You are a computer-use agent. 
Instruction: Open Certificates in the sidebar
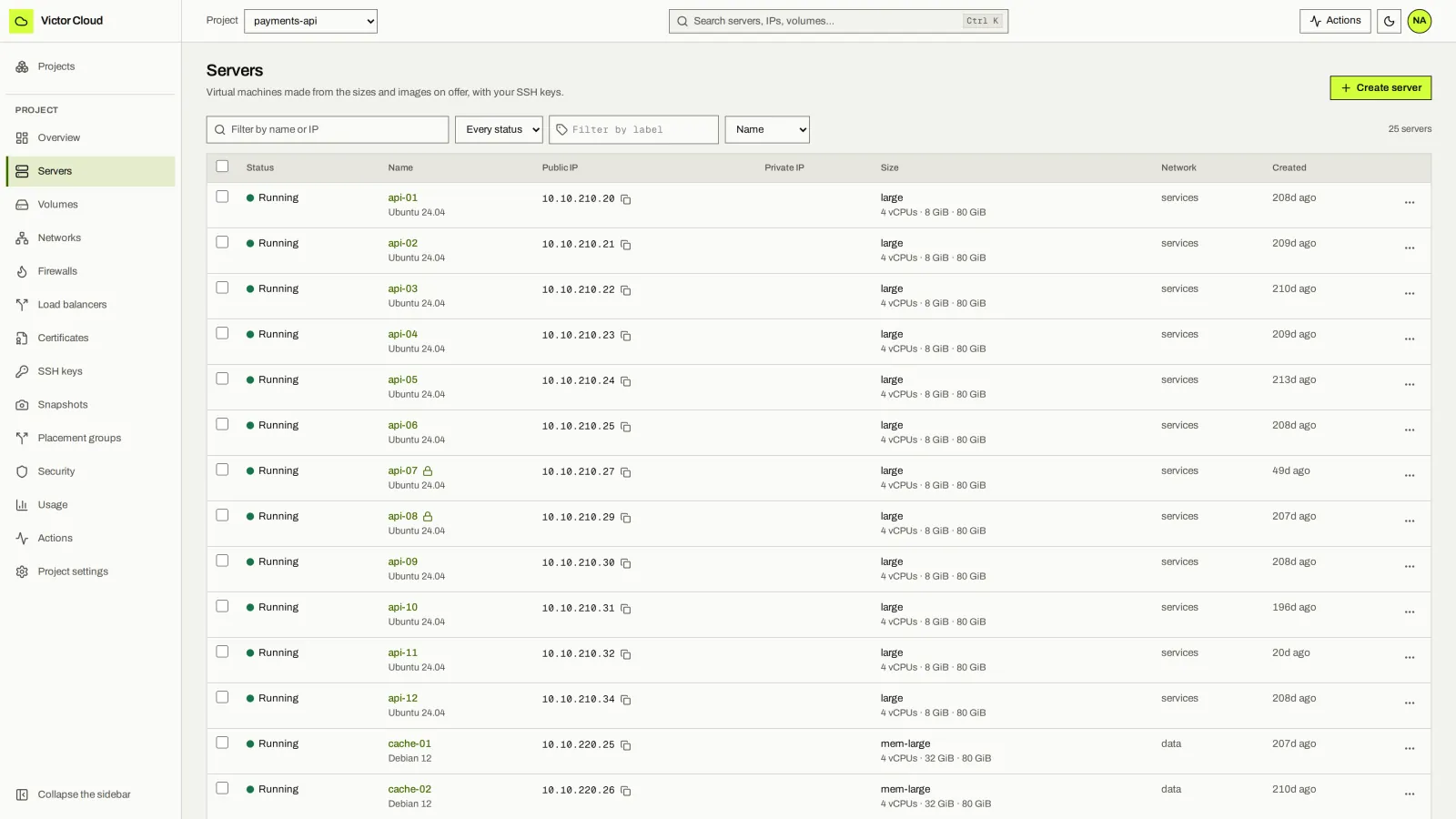click(90, 339)
